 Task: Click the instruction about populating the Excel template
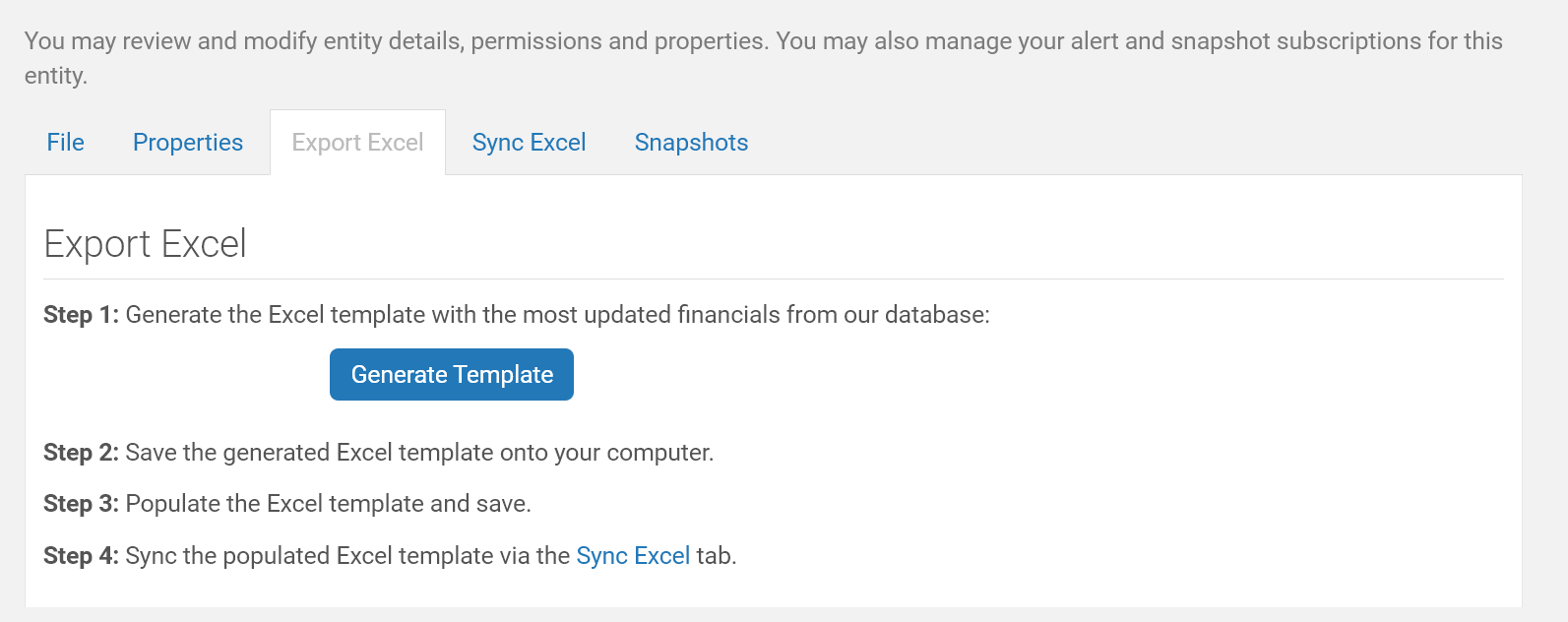pyautogui.click(x=328, y=504)
